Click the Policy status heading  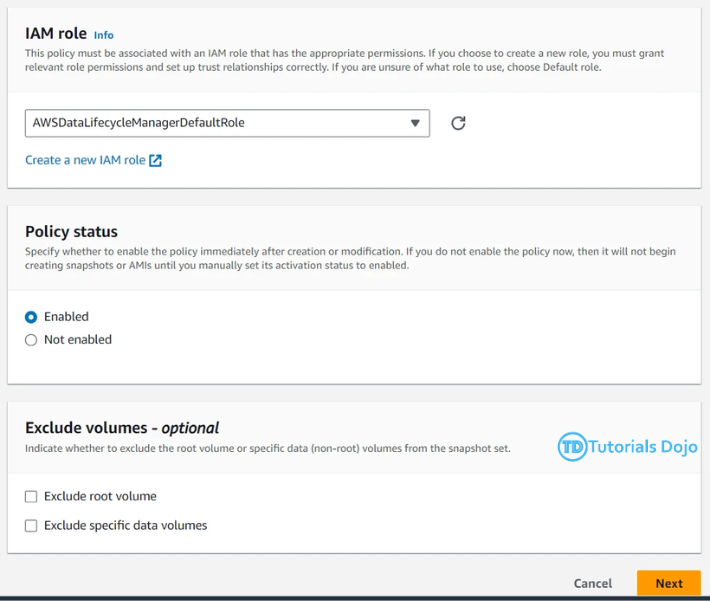coord(72,231)
